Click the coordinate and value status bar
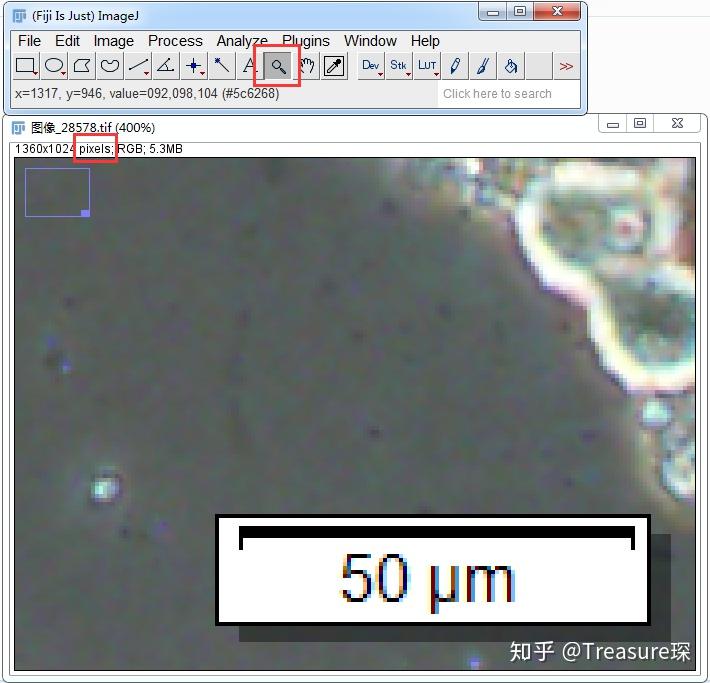 pos(147,94)
